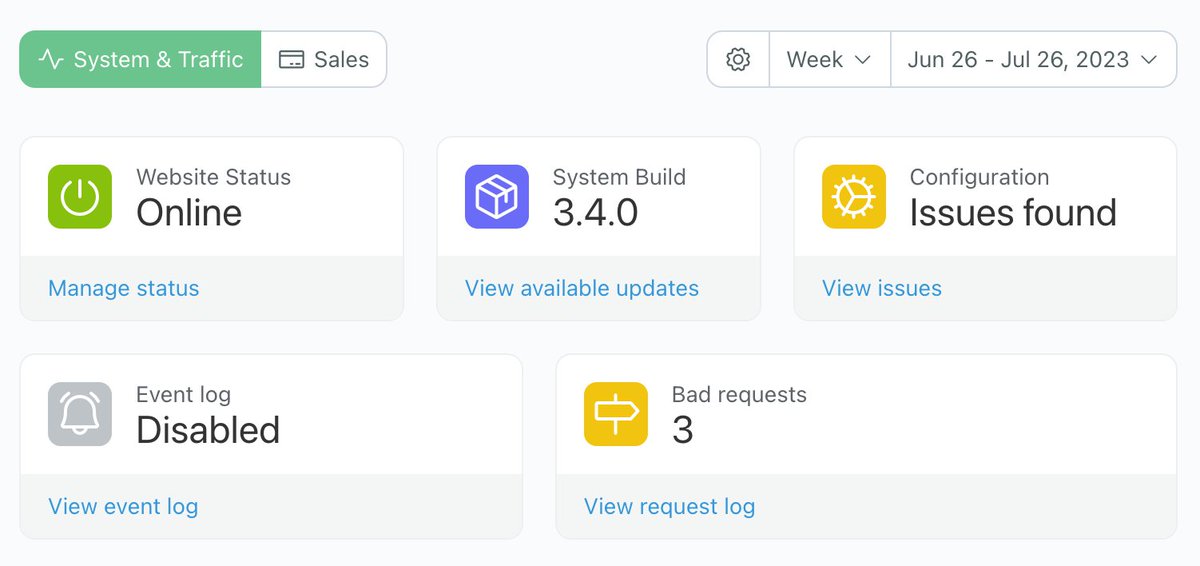Open View available updates link
This screenshot has width=1200, height=566.
click(x=582, y=288)
